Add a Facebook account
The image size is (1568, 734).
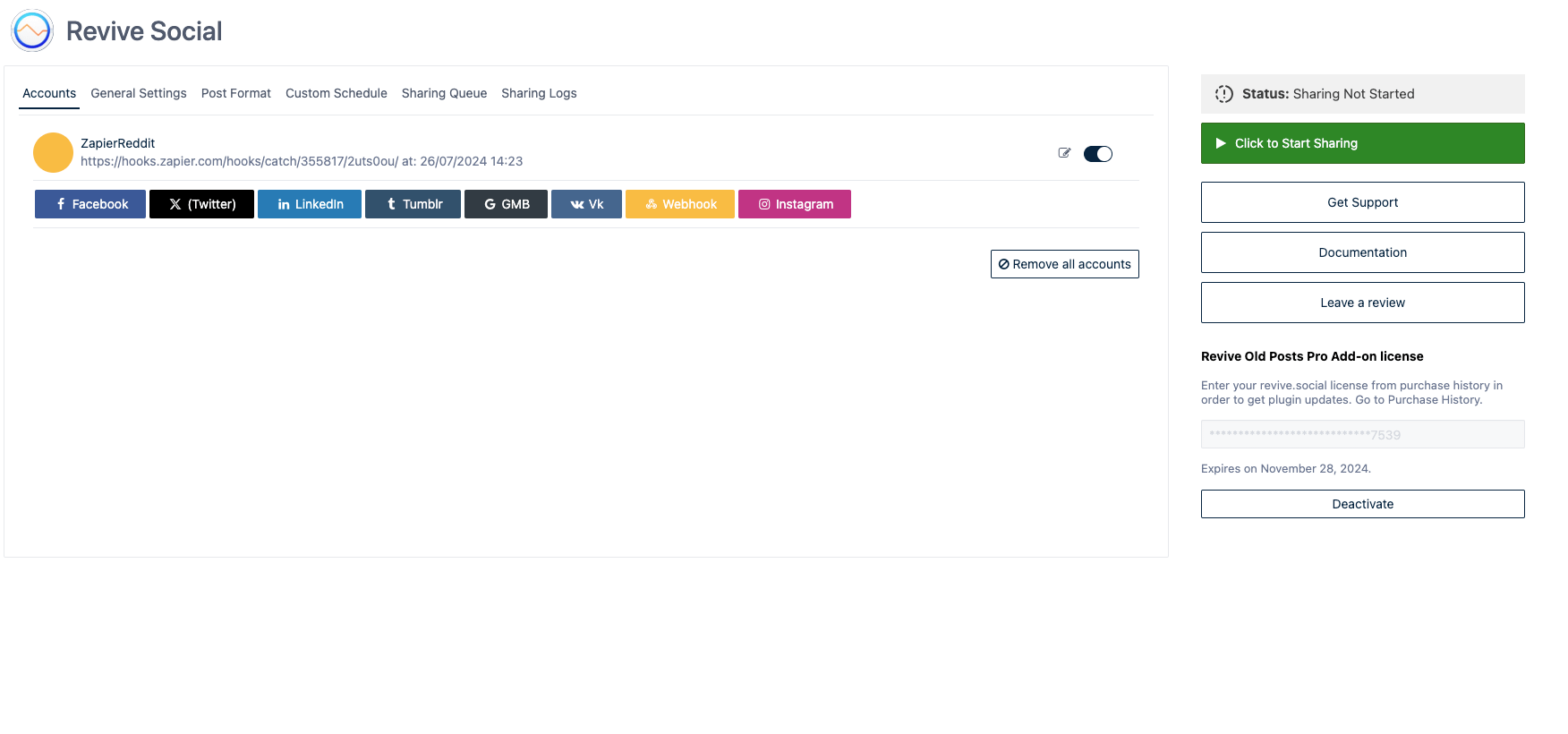(90, 204)
